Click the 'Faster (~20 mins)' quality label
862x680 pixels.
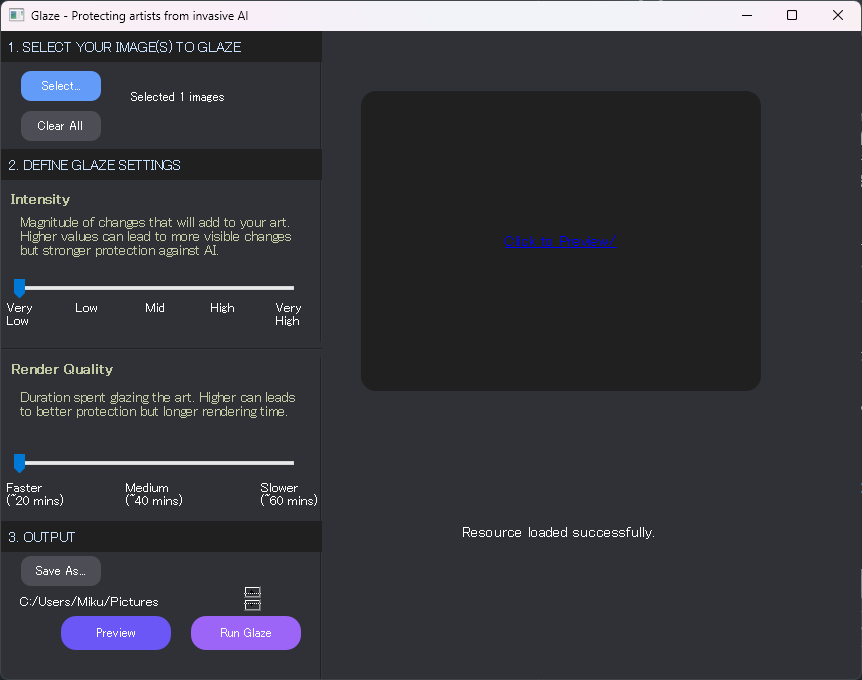tap(35, 494)
